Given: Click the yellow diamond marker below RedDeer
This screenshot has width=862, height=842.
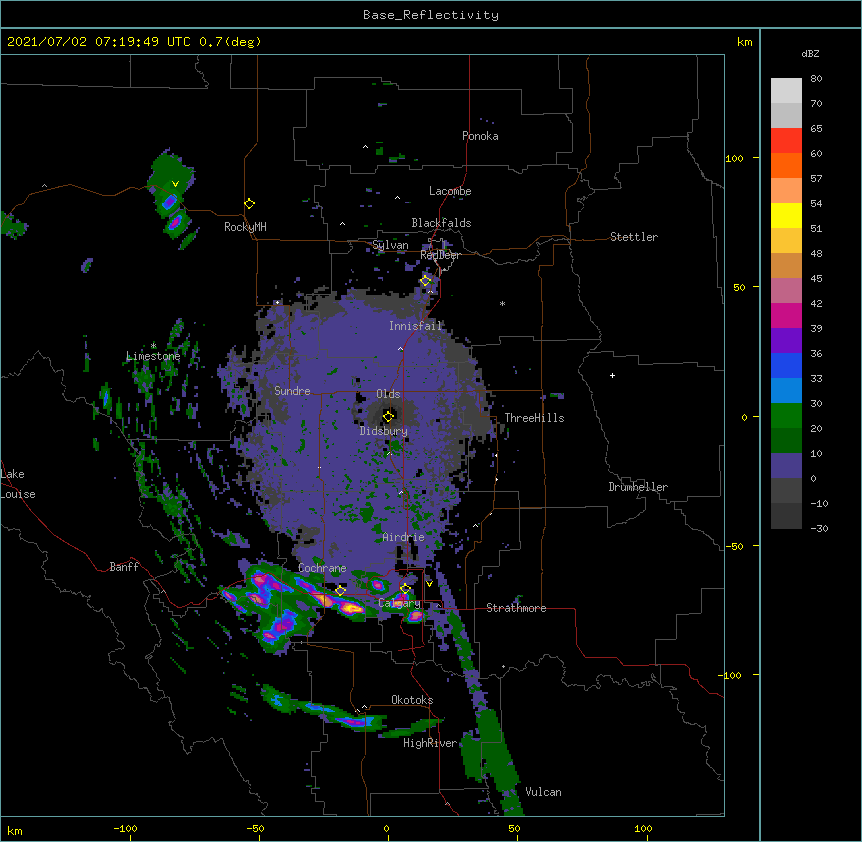Looking at the screenshot, I should [426, 281].
